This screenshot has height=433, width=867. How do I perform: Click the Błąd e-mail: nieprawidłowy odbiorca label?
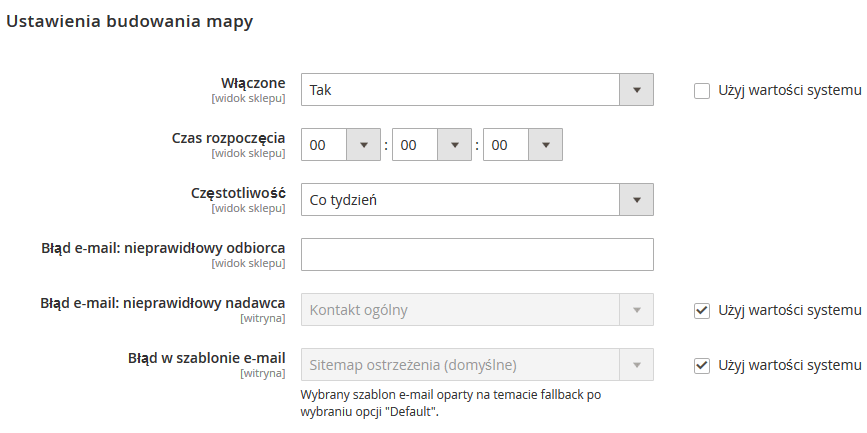tap(163, 247)
